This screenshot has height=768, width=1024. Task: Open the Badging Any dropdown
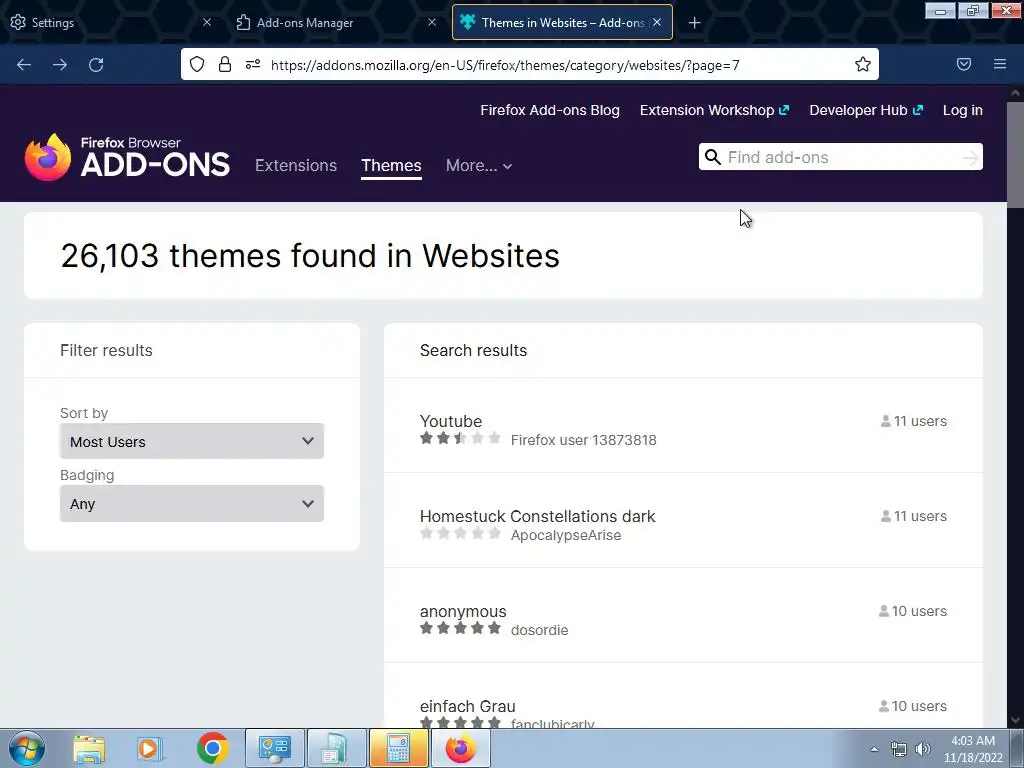(x=192, y=504)
